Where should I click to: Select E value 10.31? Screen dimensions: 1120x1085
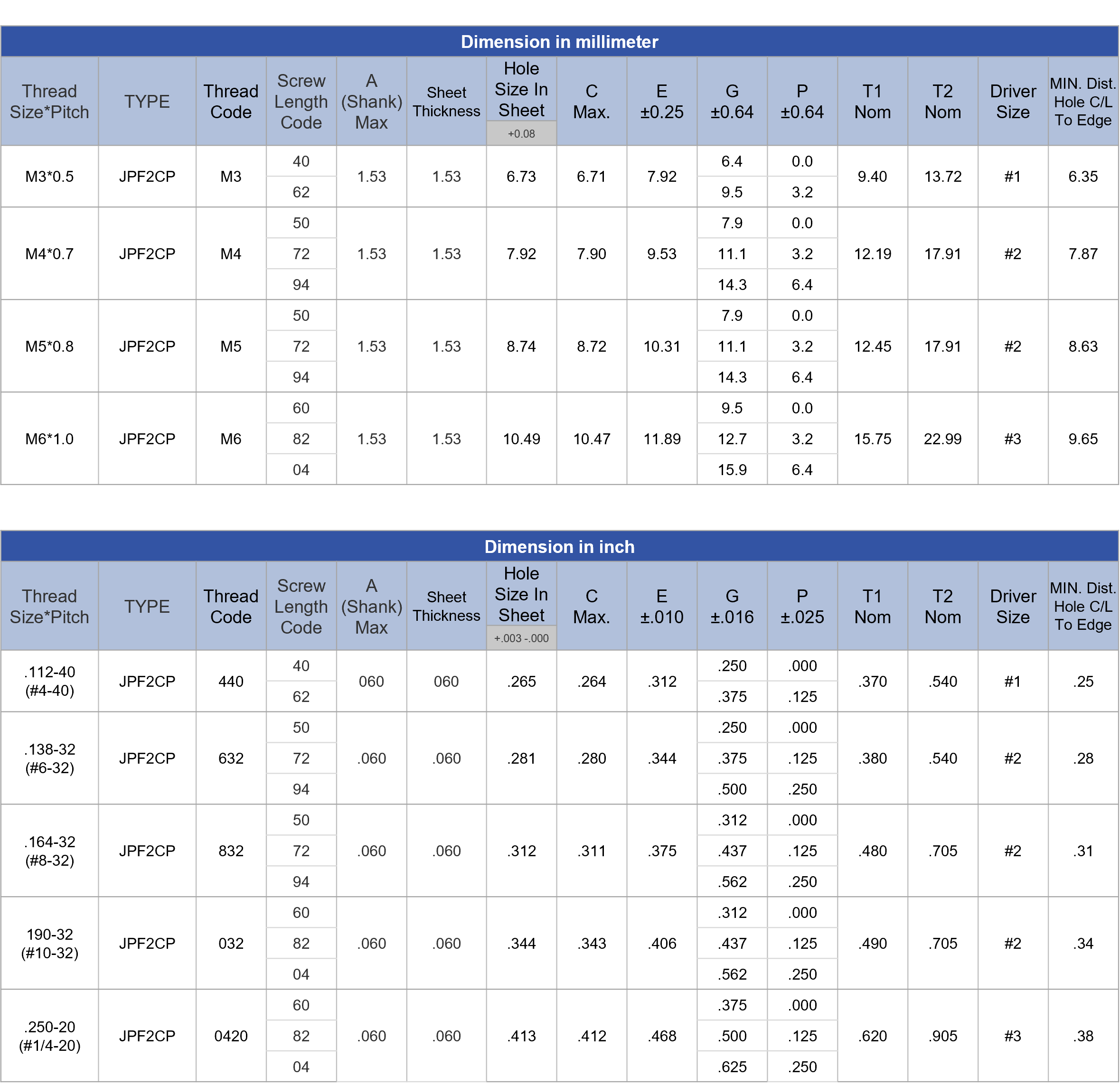pyautogui.click(x=662, y=346)
